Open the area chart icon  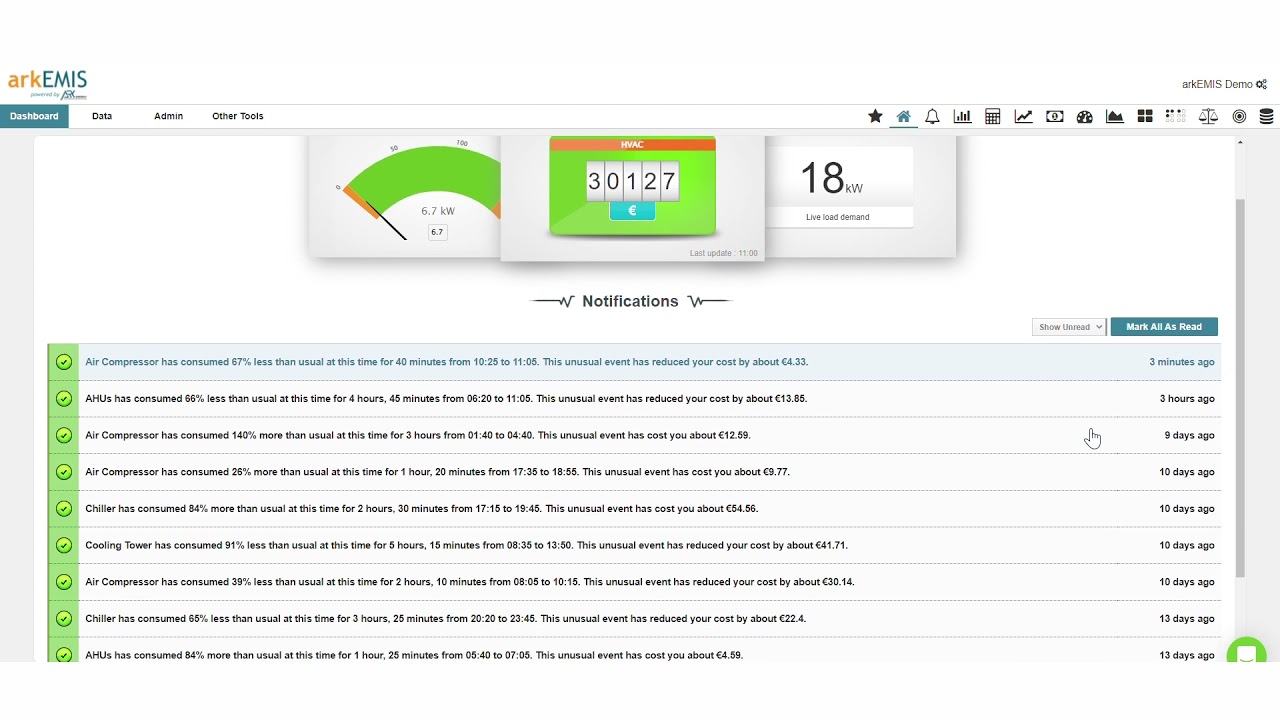click(1115, 116)
